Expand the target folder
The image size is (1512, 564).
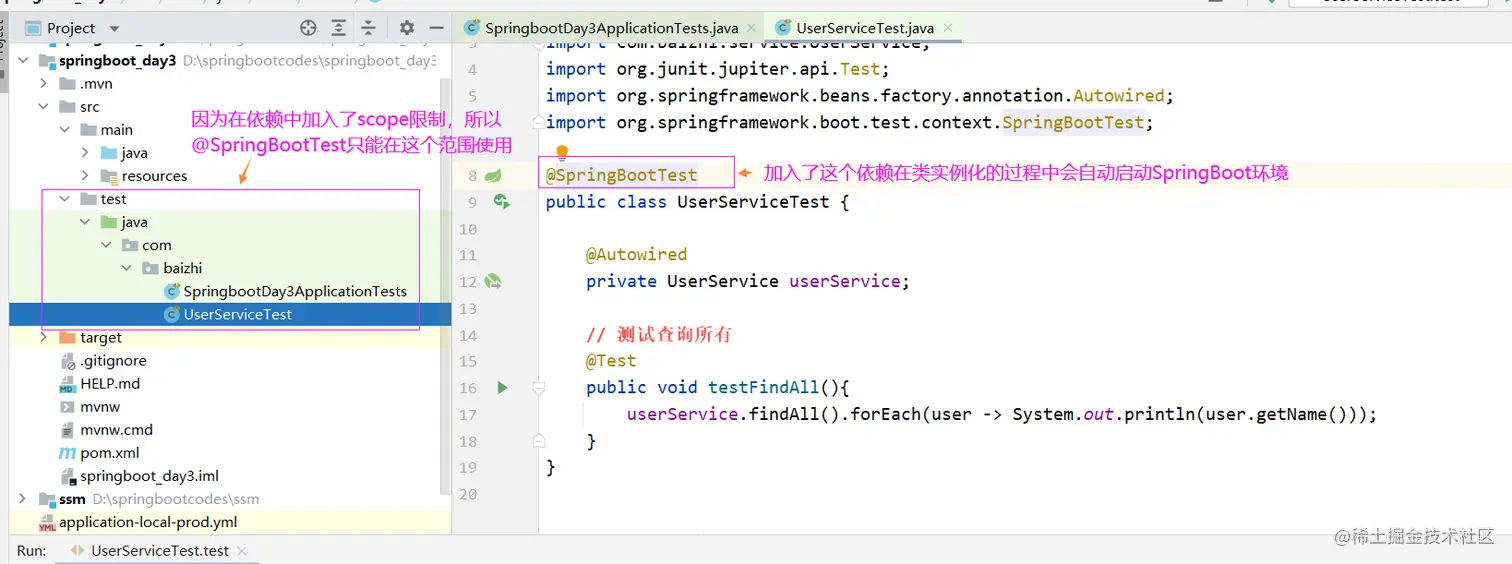click(43, 337)
